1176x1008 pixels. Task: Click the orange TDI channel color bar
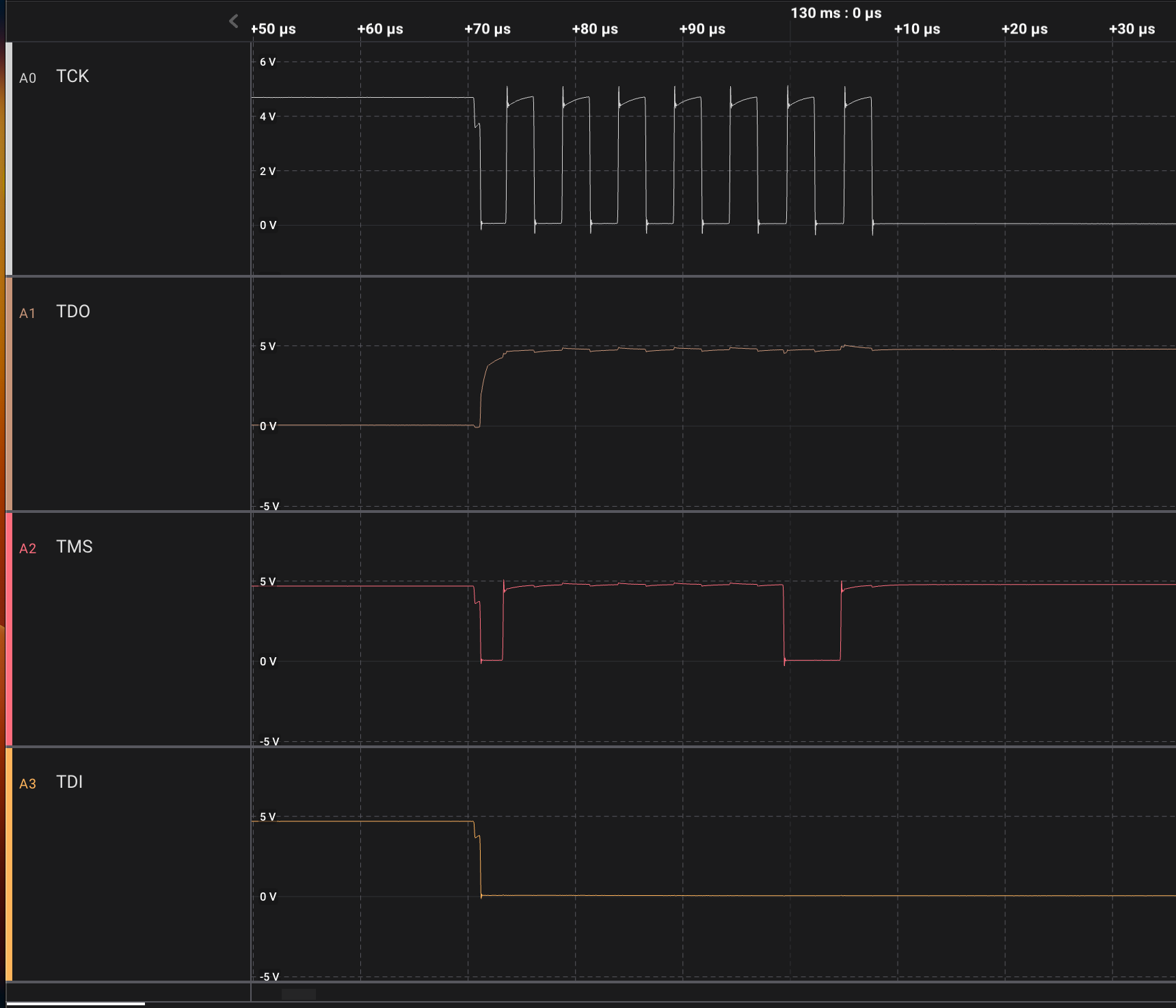(9, 864)
